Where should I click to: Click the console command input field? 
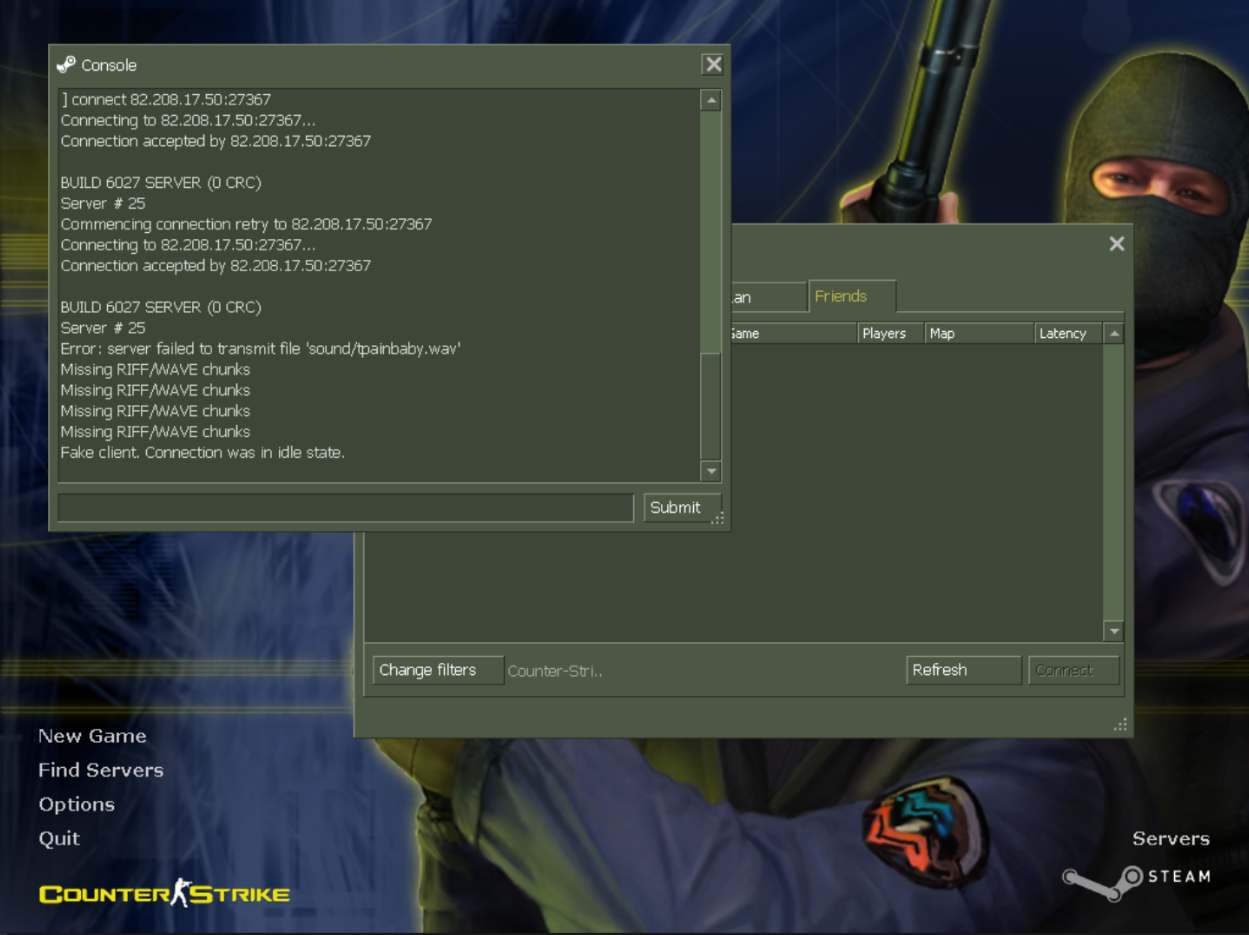tap(345, 508)
